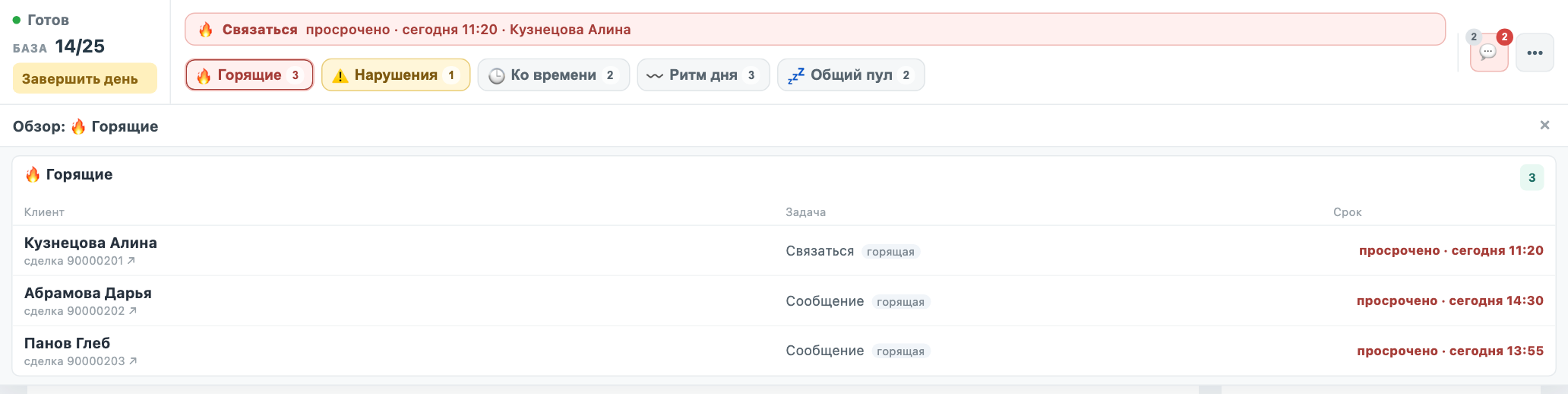
Task: Click the Горящие section heading in the card
Action: pos(69,174)
